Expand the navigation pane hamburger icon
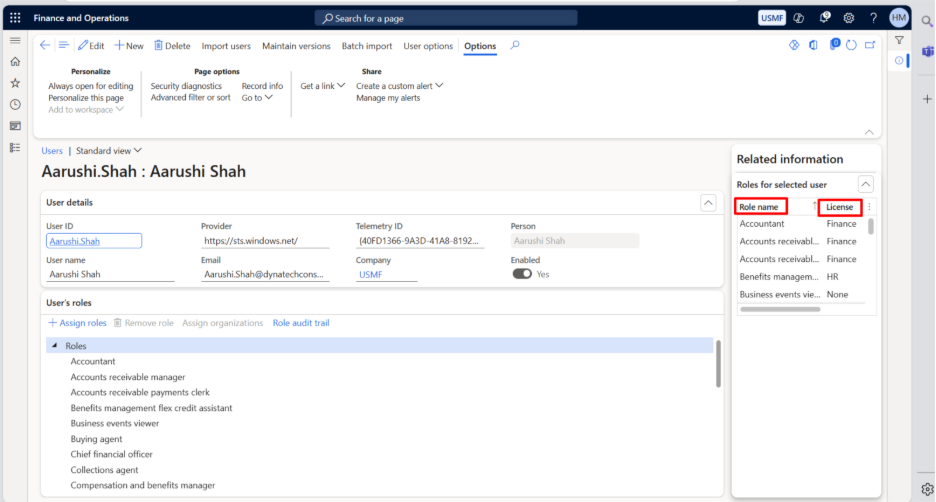This screenshot has width=936, height=502. click(15, 41)
